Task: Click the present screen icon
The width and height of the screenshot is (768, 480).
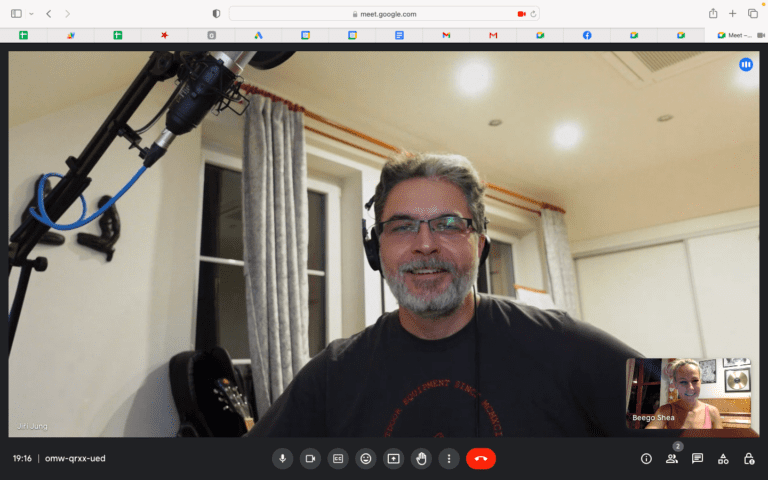Action: click(x=394, y=458)
